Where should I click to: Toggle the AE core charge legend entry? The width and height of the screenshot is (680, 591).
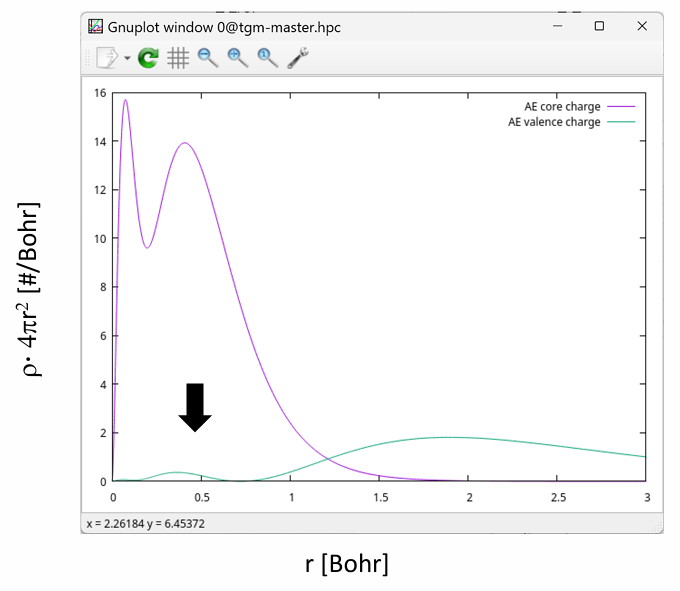coord(562,106)
